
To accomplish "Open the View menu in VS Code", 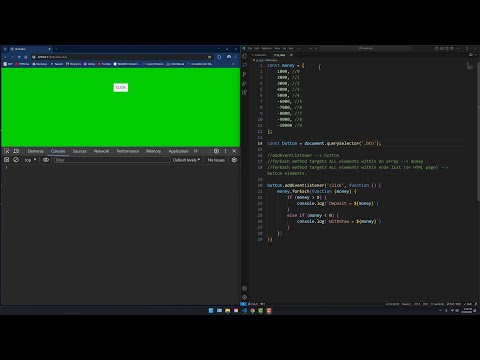I will 277,48.
